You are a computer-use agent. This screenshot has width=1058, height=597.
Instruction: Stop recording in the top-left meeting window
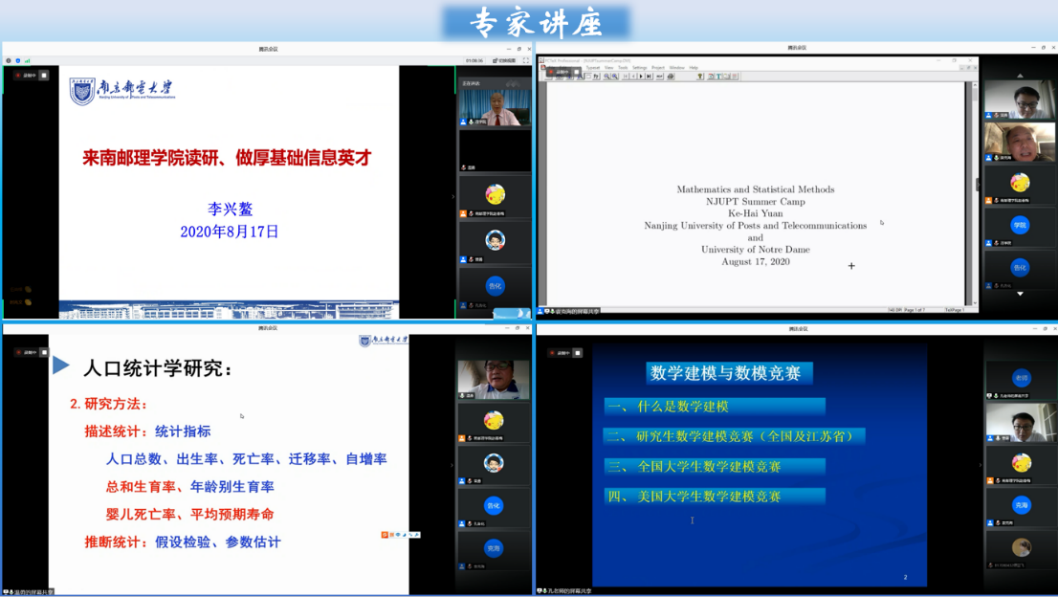coord(44,75)
